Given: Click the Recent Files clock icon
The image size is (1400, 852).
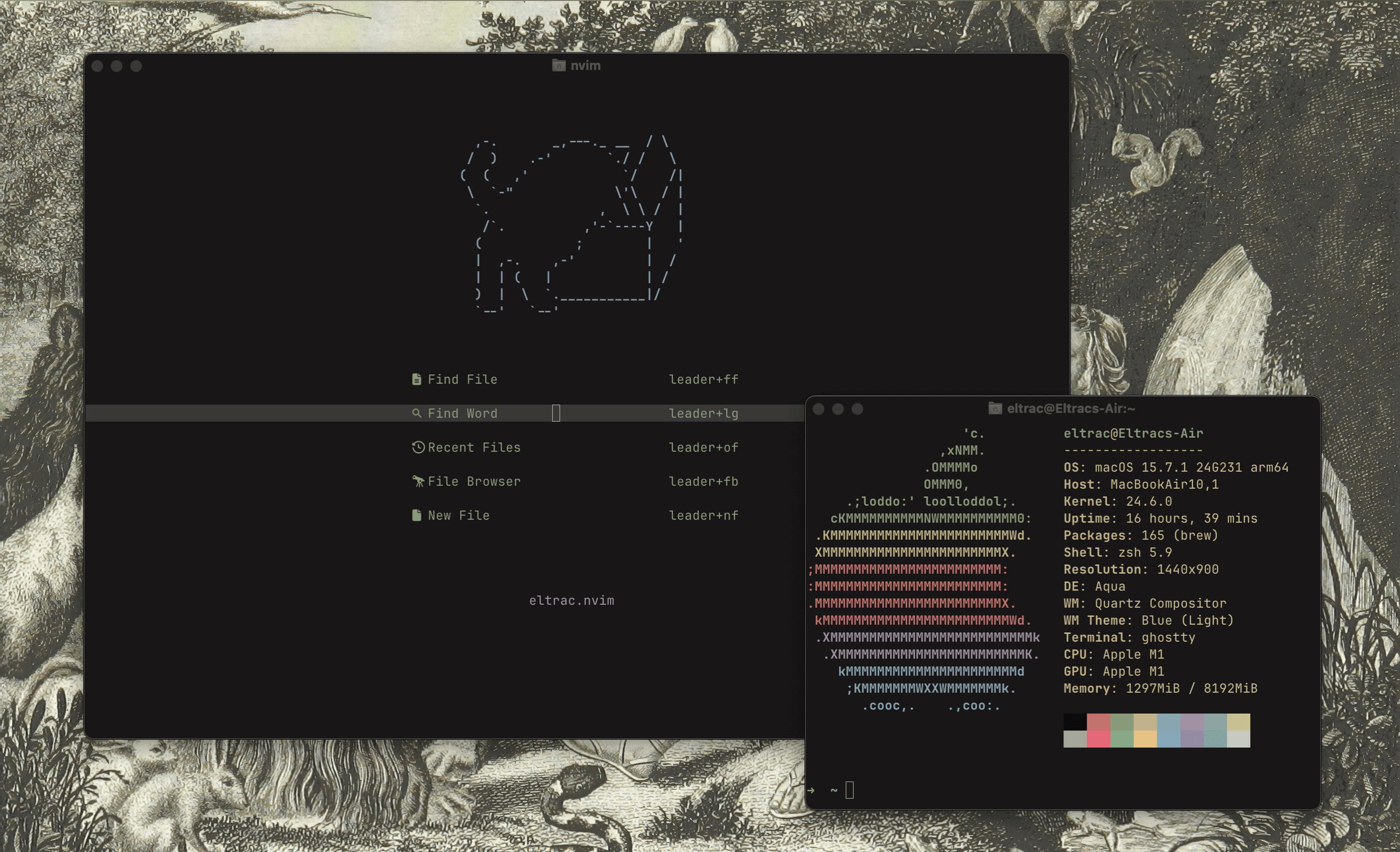Looking at the screenshot, I should pyautogui.click(x=418, y=447).
